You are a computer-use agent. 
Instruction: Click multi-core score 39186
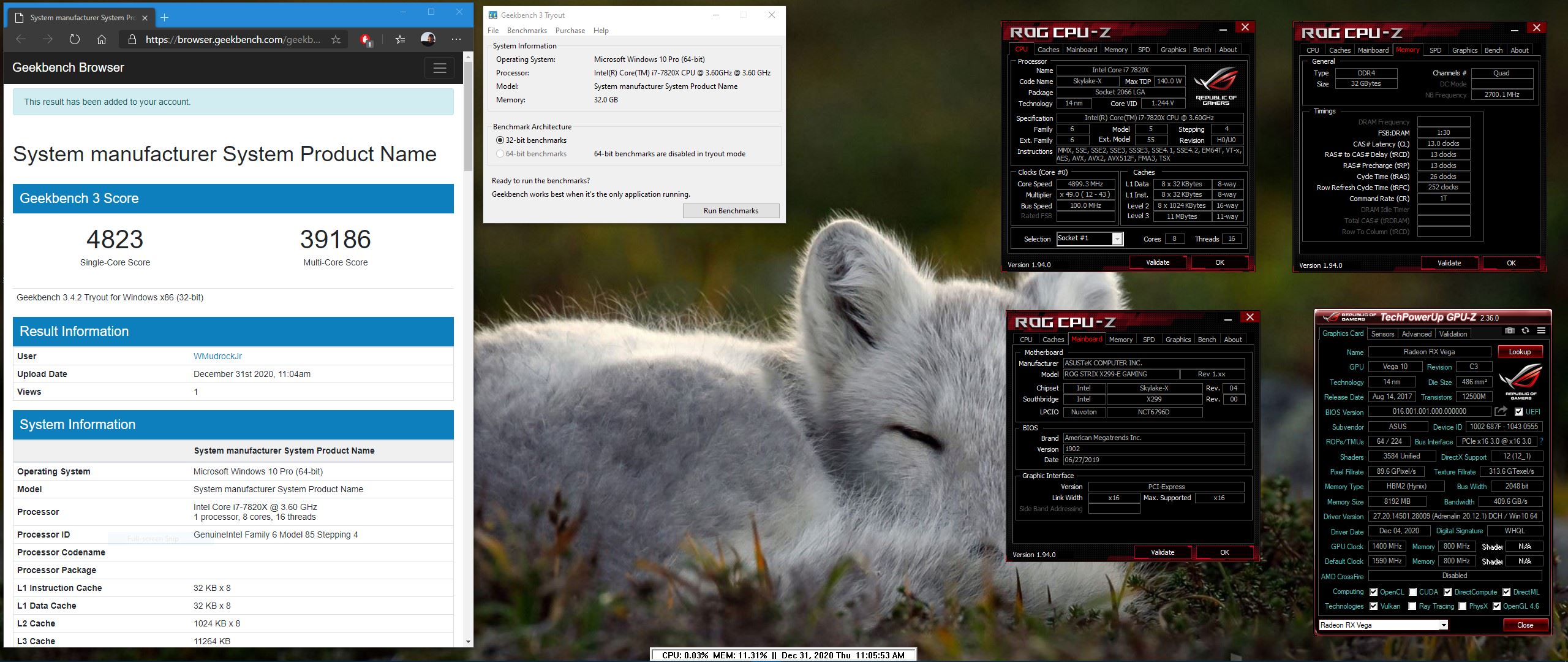click(336, 239)
